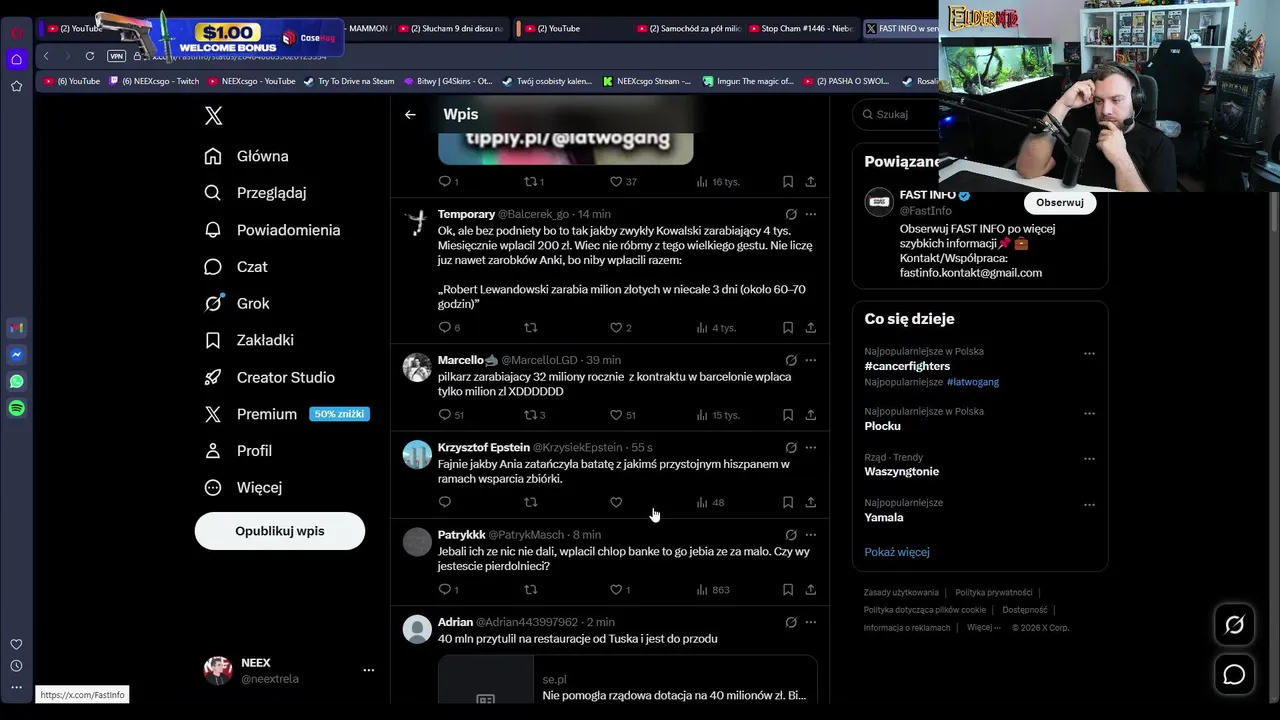
Task: Ask Grok about Adrian's post
Action: (x=791, y=622)
